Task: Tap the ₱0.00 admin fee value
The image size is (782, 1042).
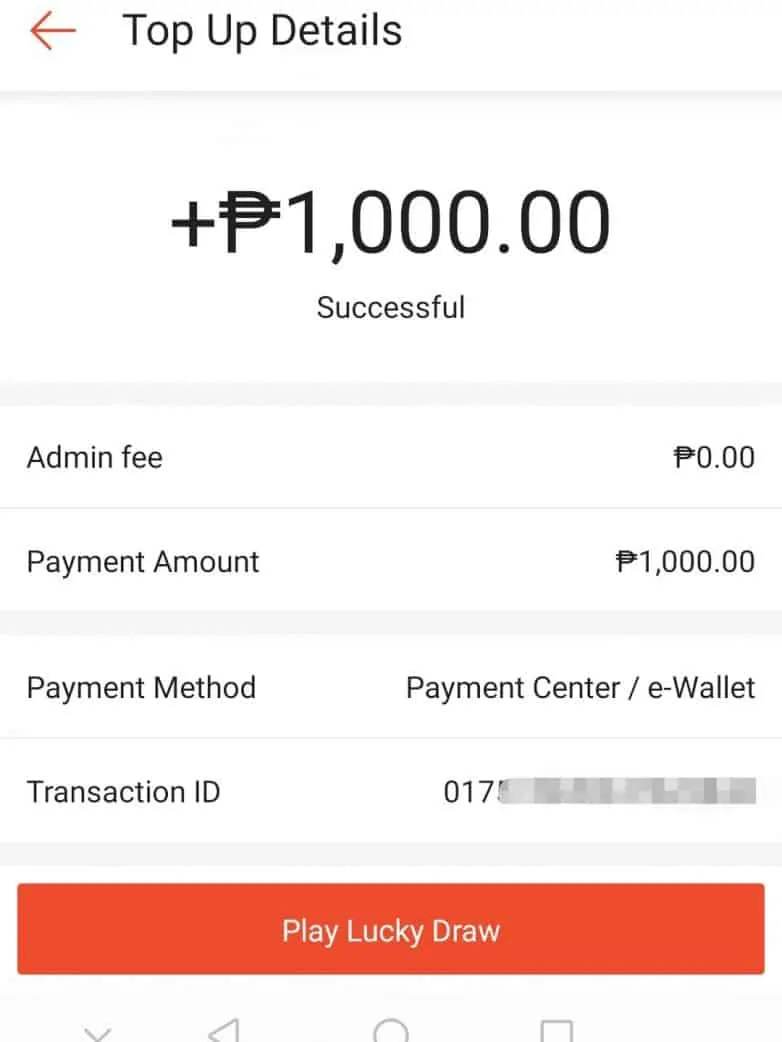Action: (x=714, y=458)
